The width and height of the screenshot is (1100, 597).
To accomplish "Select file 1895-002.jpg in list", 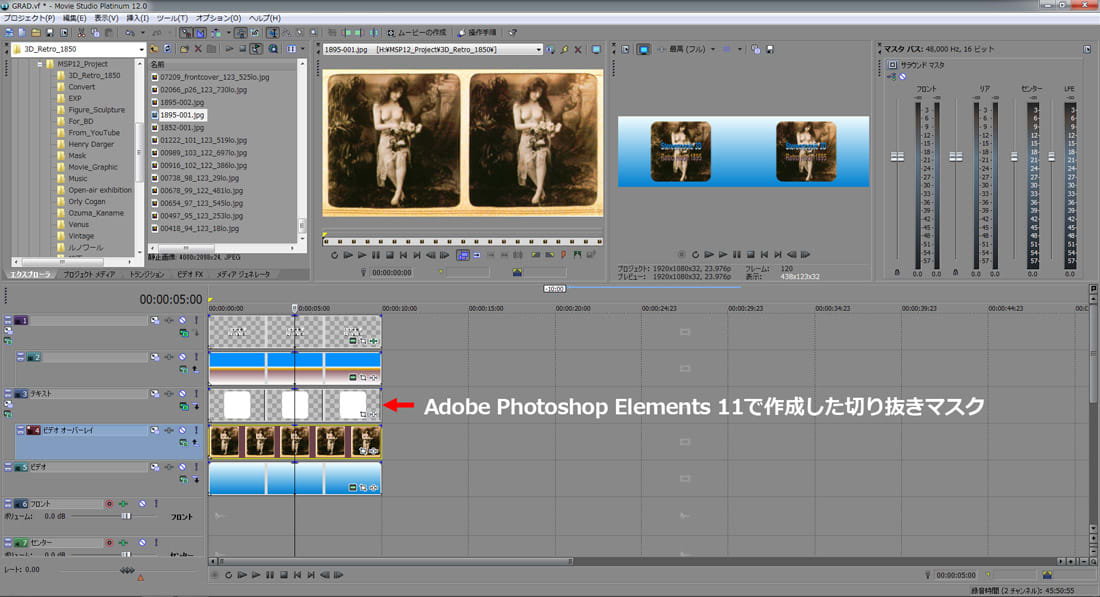I will (x=182, y=102).
